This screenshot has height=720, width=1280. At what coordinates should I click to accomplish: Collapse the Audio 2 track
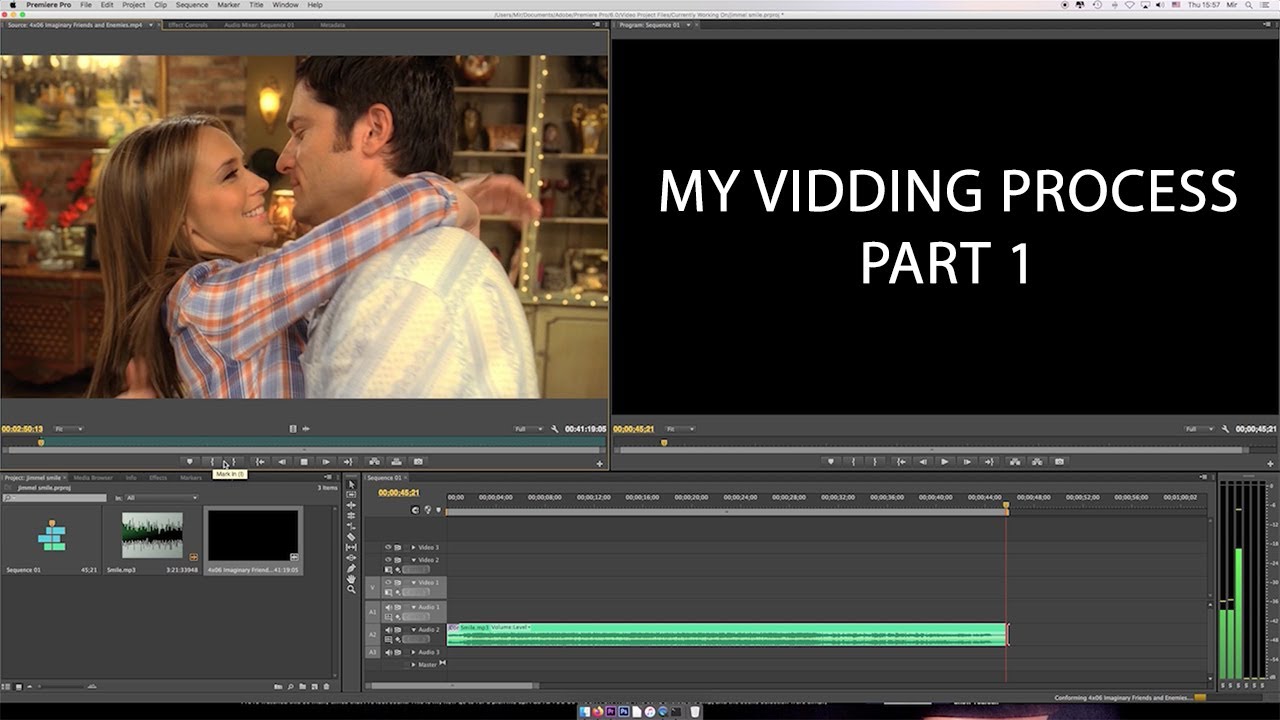tap(413, 630)
